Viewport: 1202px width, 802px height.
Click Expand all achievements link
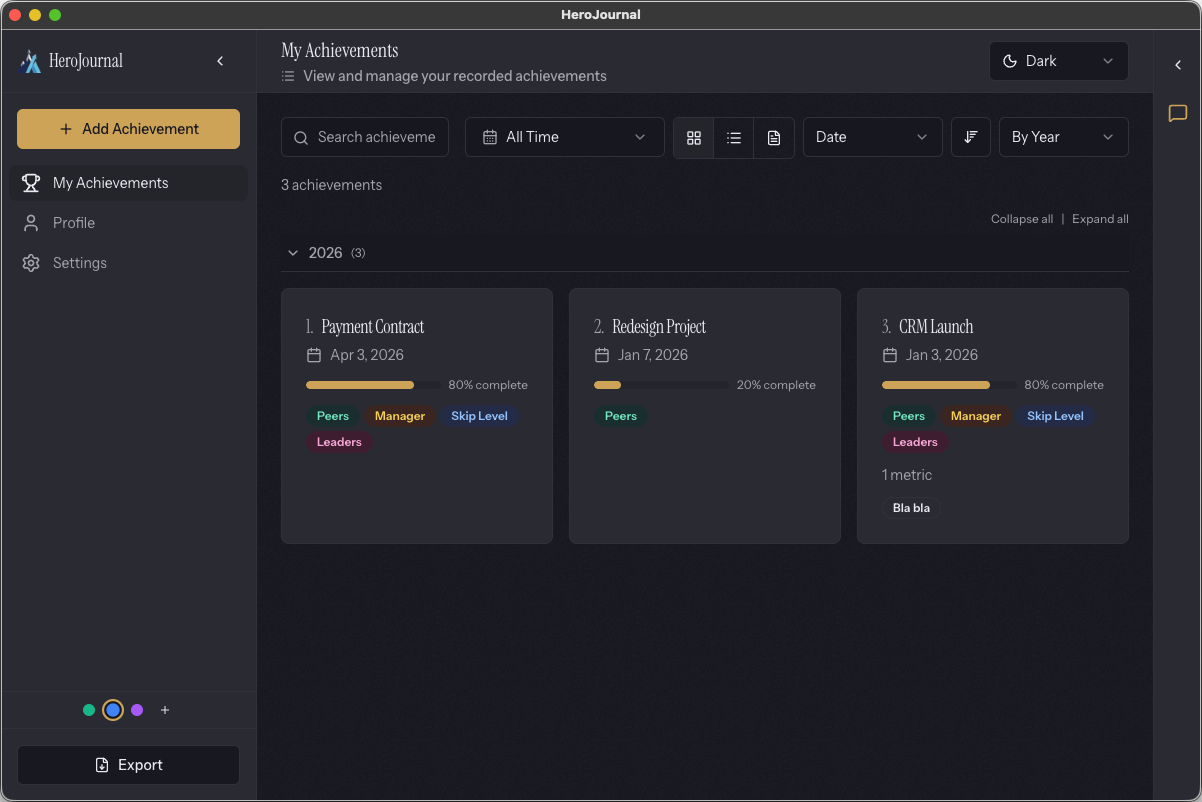[1100, 218]
